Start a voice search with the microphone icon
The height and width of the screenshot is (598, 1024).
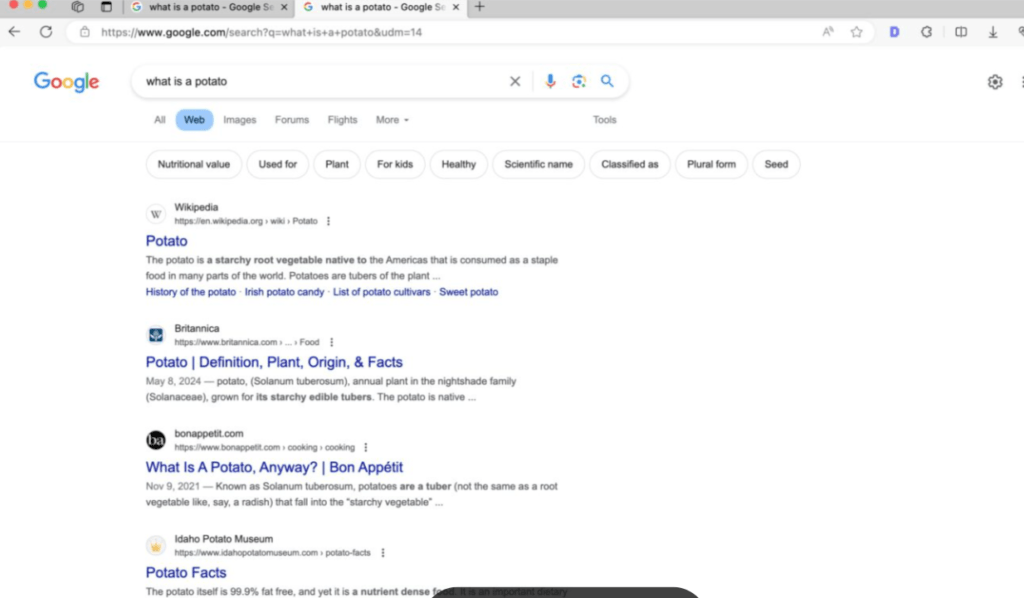pyautogui.click(x=549, y=82)
